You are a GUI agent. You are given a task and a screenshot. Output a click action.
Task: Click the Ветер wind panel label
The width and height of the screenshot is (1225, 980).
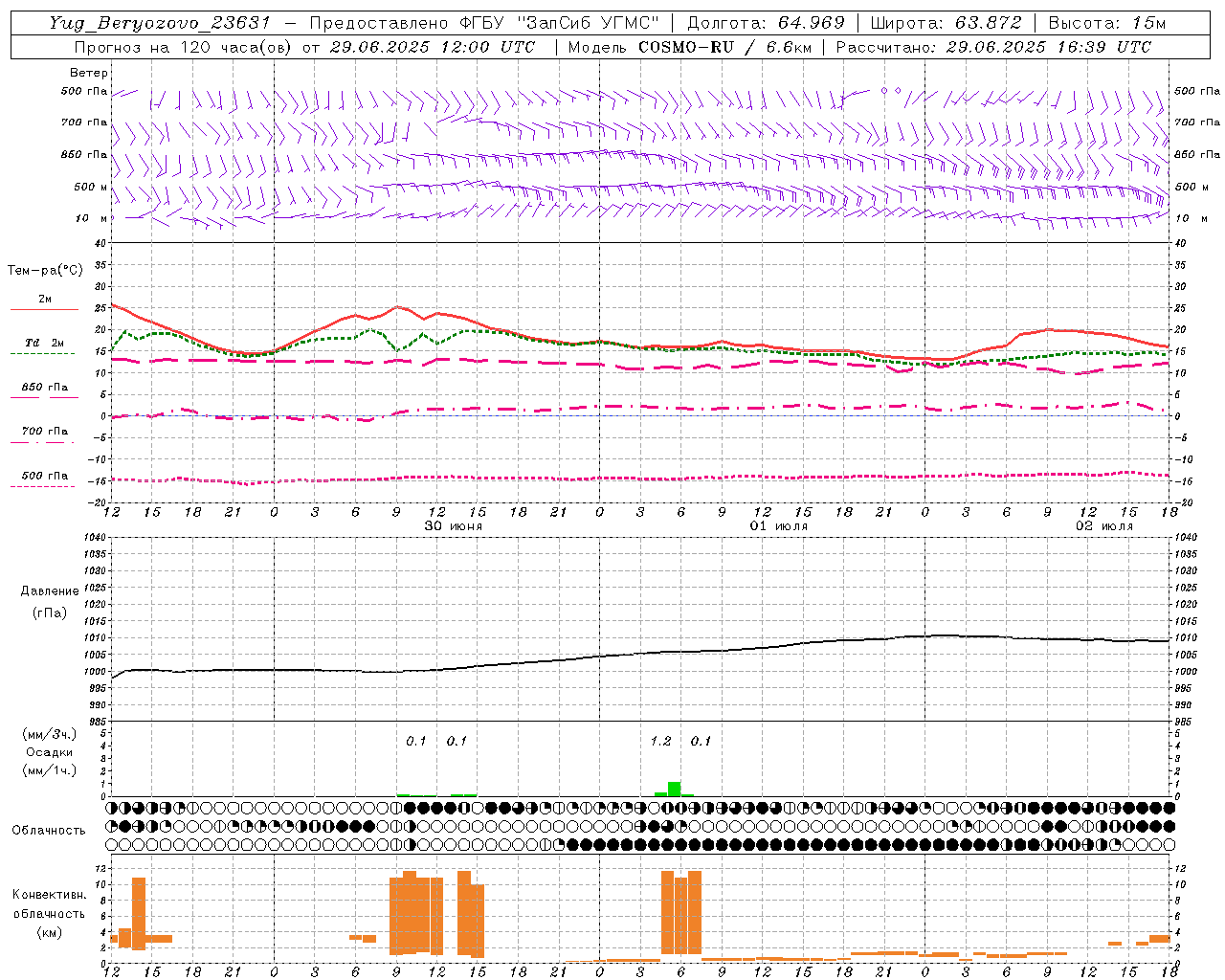click(89, 73)
